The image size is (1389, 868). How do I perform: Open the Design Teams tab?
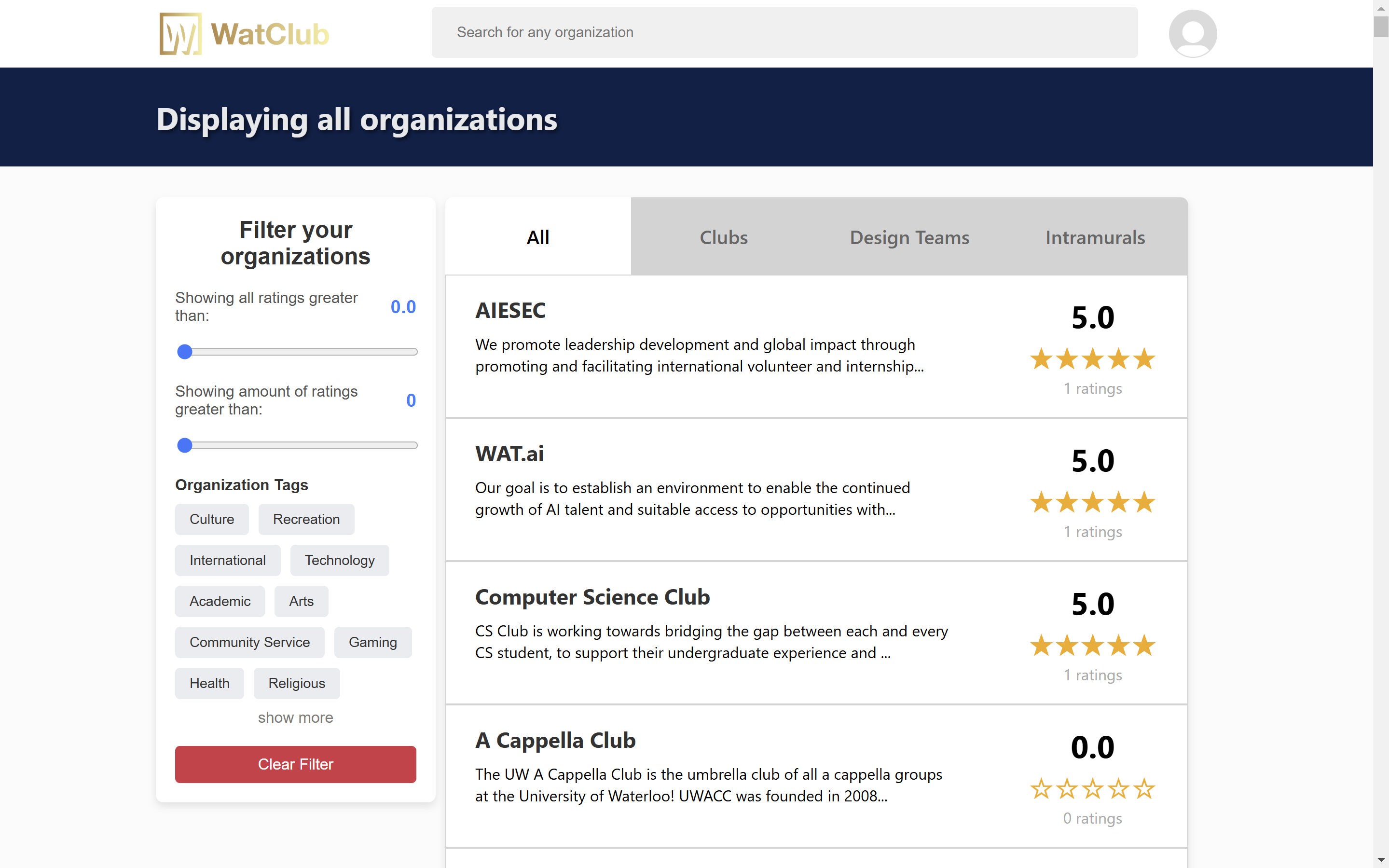pos(909,237)
